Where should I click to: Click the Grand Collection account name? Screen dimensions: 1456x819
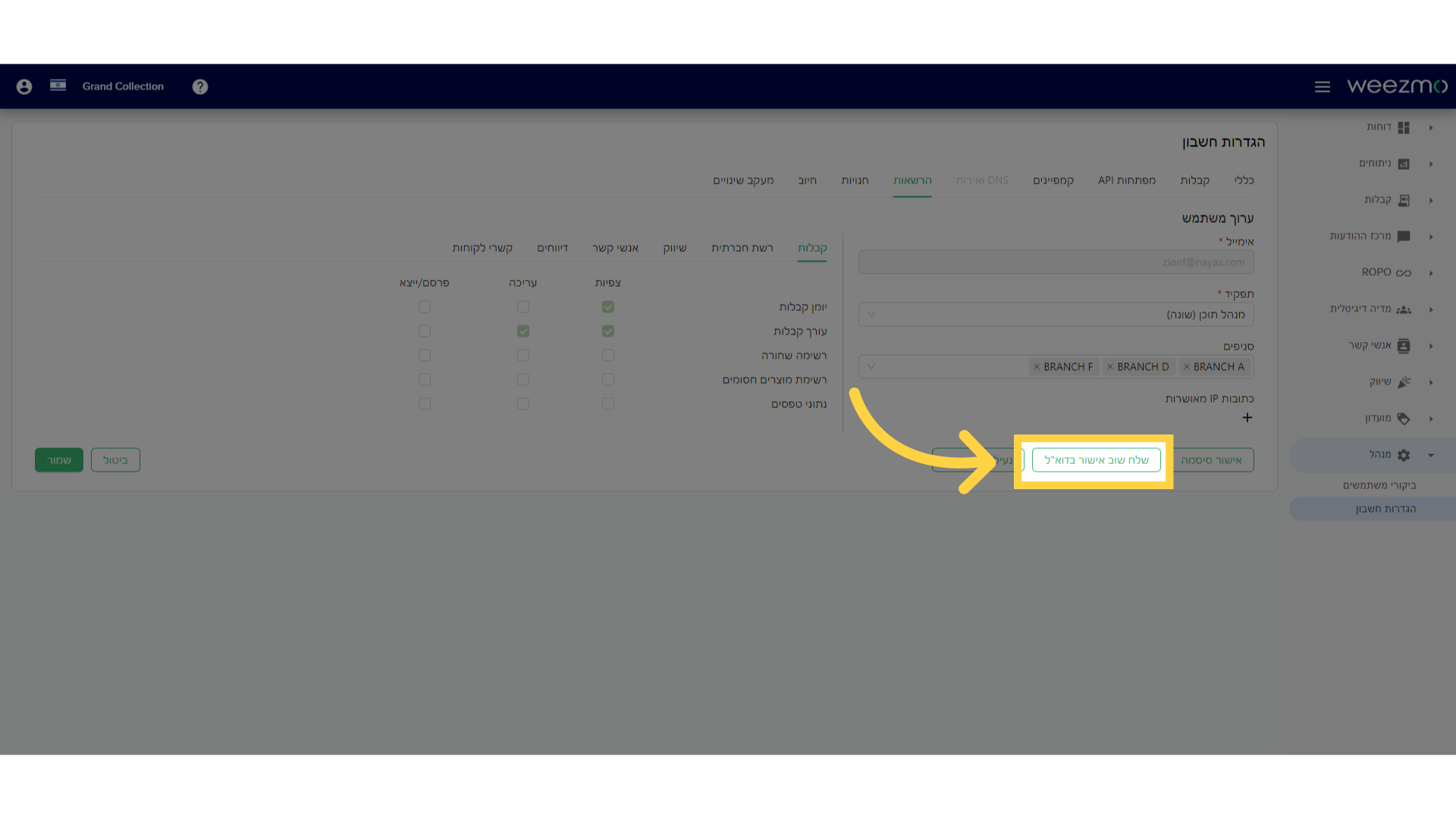[x=123, y=86]
